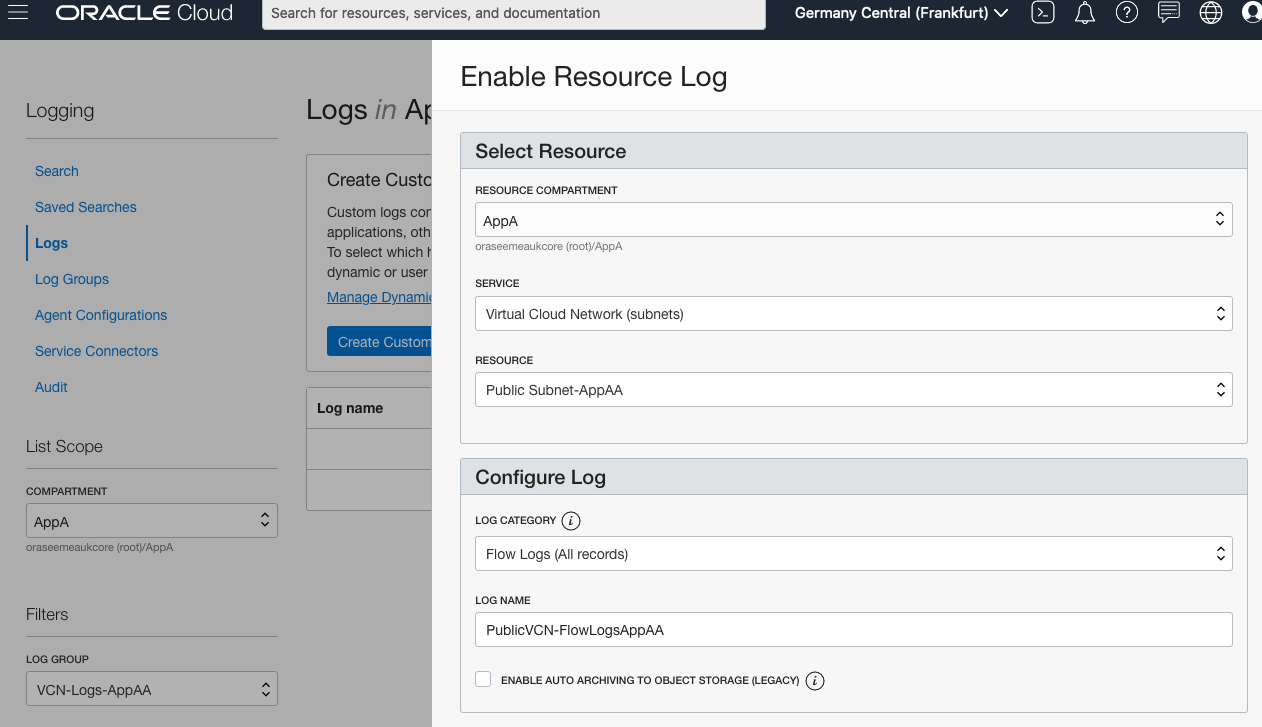
Task: Expand the Resource Compartment dropdown
Action: pos(853,220)
